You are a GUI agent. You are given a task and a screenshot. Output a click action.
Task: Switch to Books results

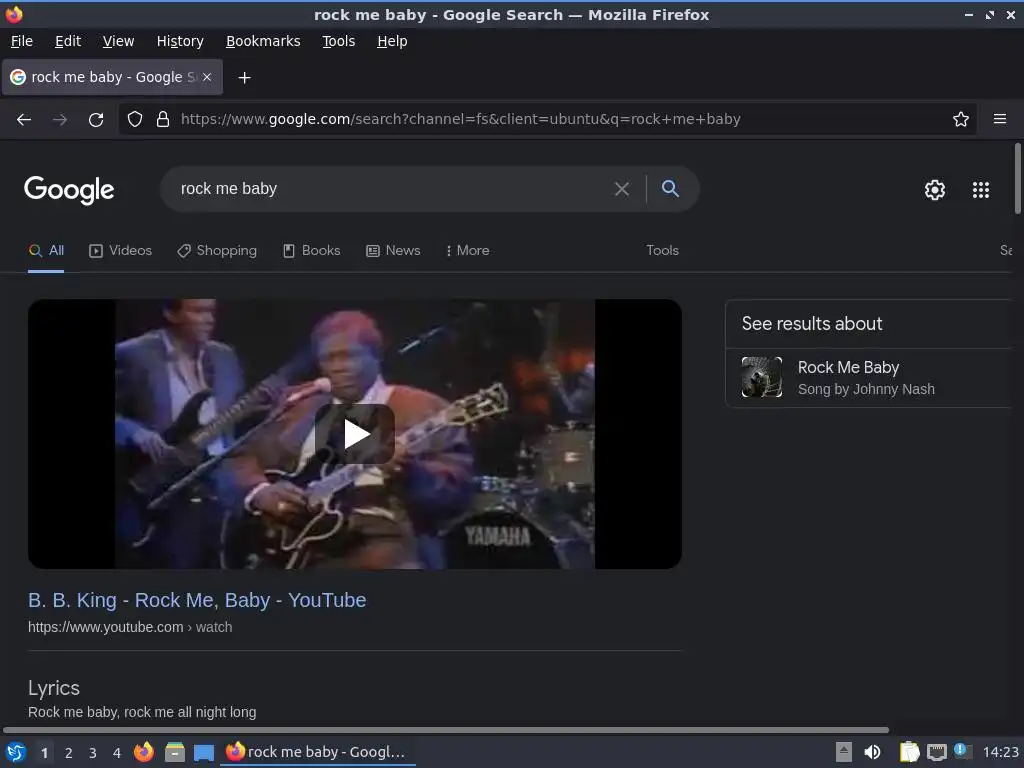point(312,251)
